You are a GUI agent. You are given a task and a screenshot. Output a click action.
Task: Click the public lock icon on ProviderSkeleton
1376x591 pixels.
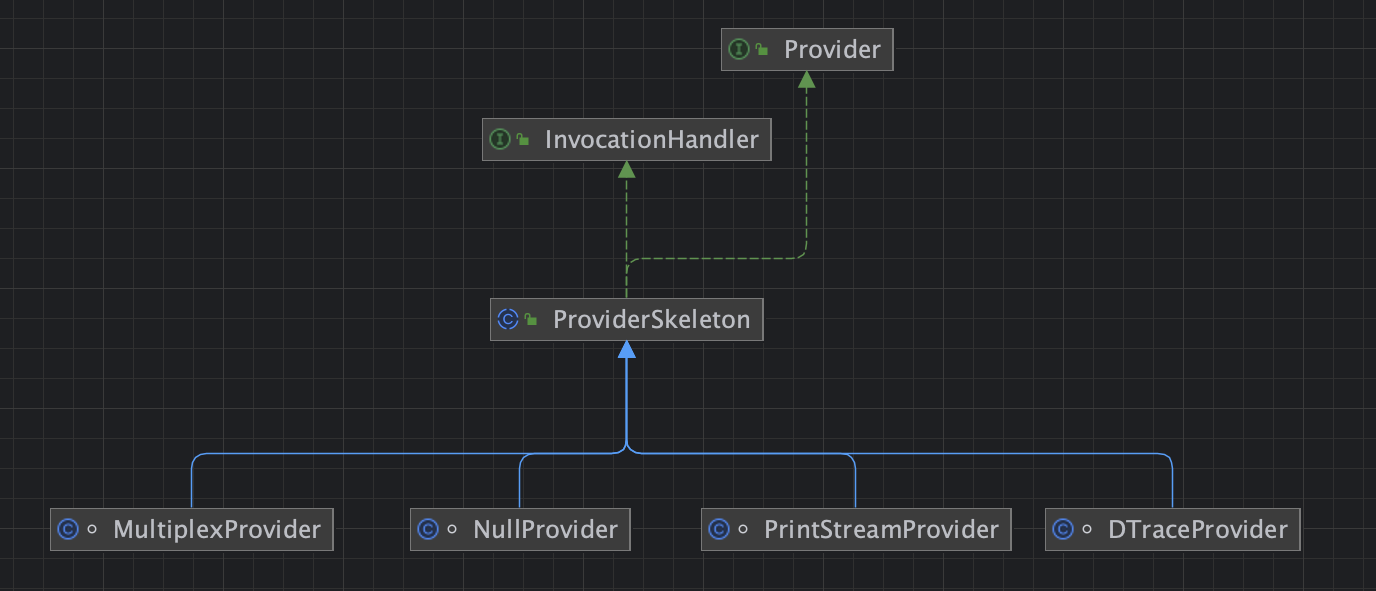click(531, 320)
